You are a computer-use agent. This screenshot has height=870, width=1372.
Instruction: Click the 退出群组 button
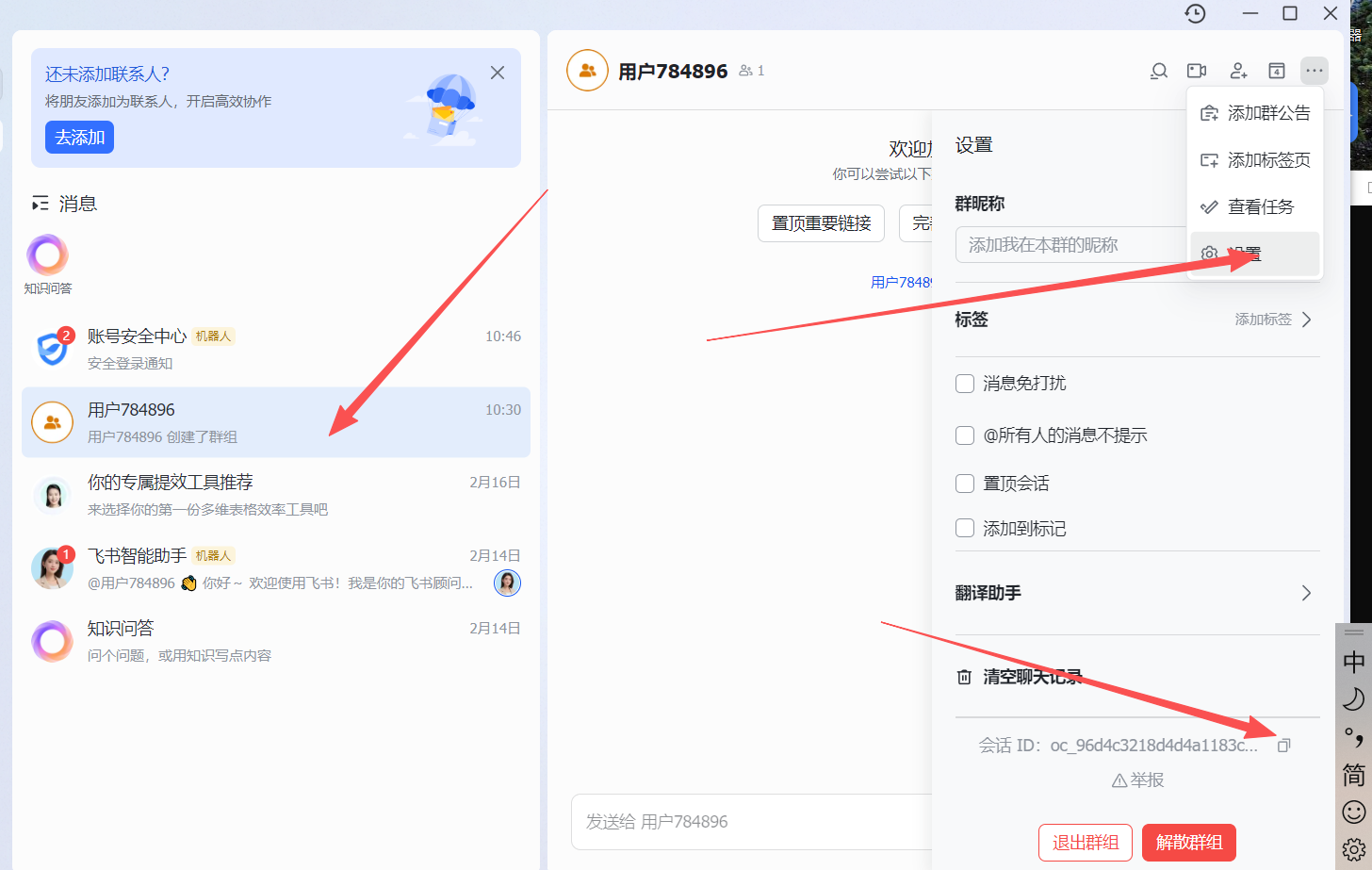click(x=1086, y=843)
